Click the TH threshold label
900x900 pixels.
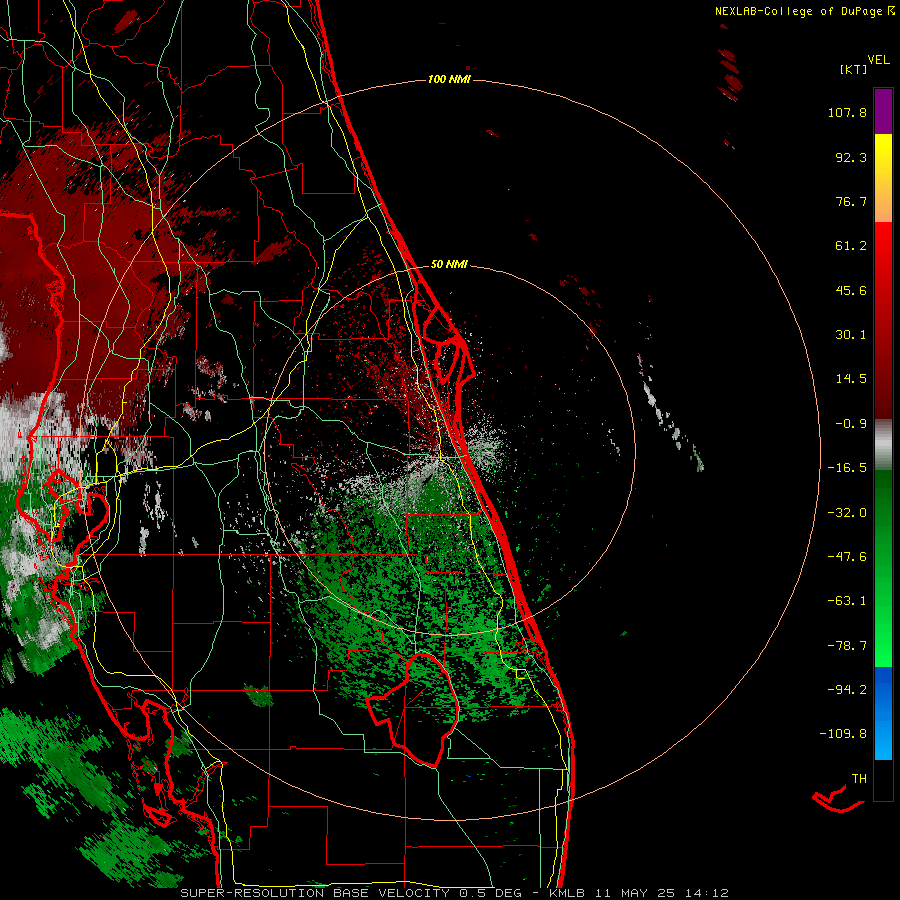pos(859,779)
